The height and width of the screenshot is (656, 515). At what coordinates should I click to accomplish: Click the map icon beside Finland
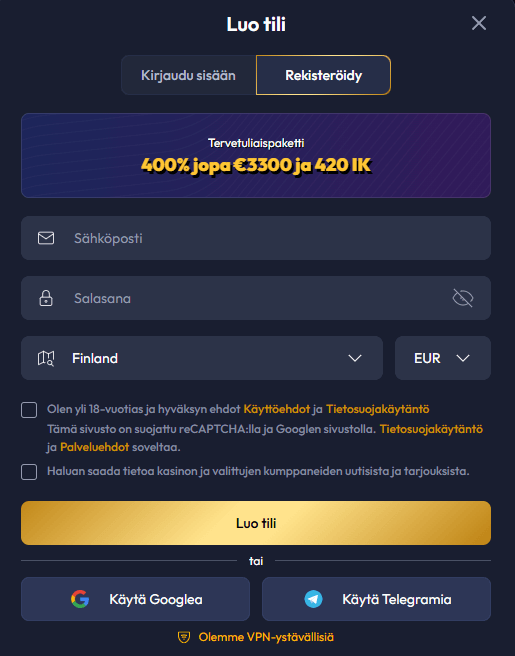click(46, 359)
